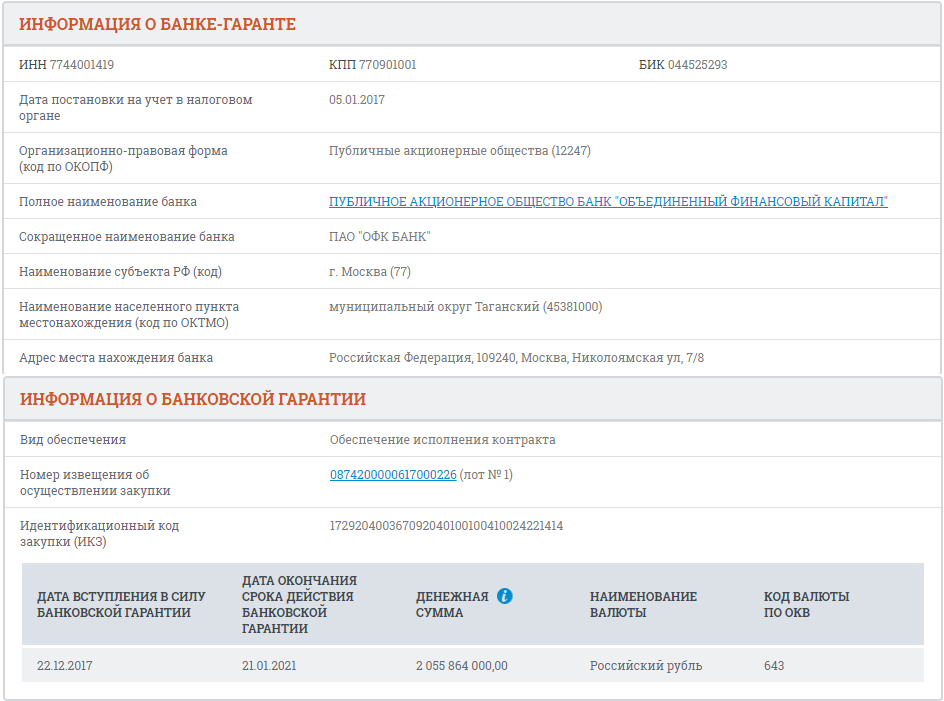944x701 pixels.
Task: Click the info icon beside ДЕНЕЖНАЯ СУММА
Action: (505, 596)
